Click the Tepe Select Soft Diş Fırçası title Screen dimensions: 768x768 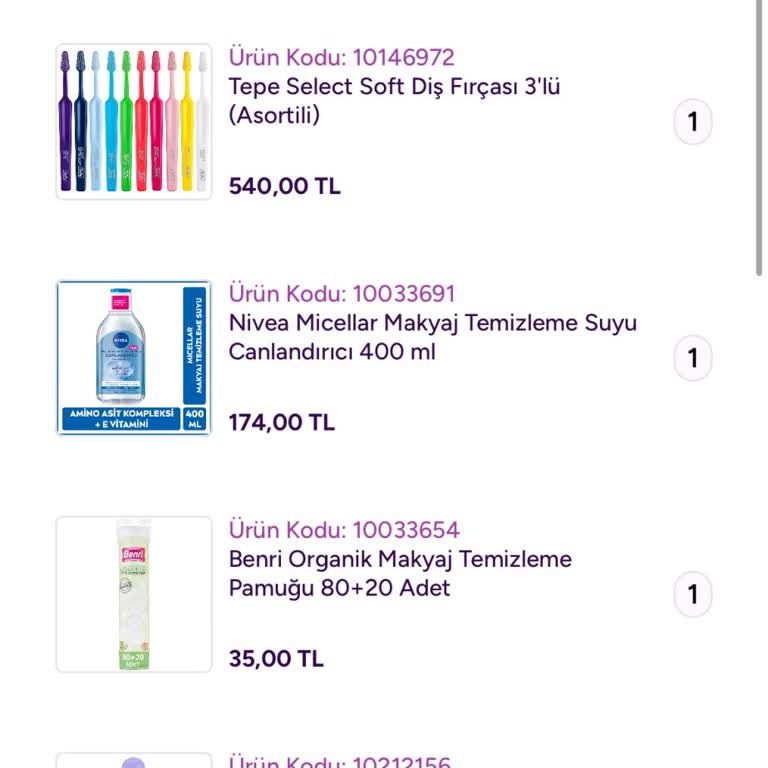[394, 101]
